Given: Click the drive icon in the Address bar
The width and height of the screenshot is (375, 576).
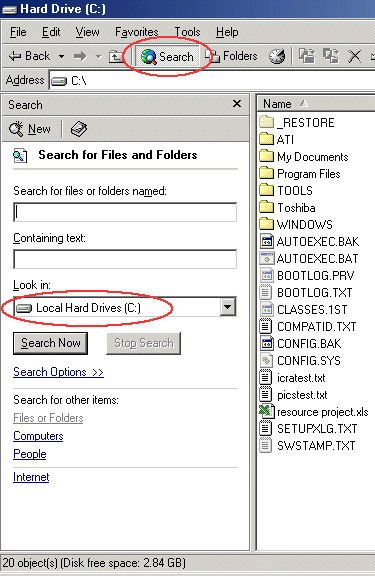Looking at the screenshot, I should click(59, 81).
